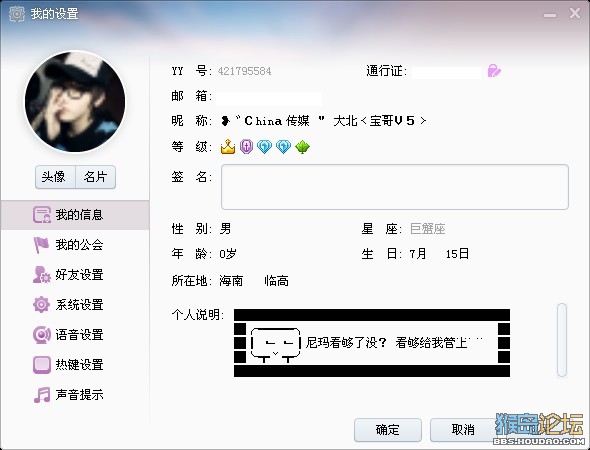
Task: Click the green leaf level icon
Action: click(x=302, y=147)
